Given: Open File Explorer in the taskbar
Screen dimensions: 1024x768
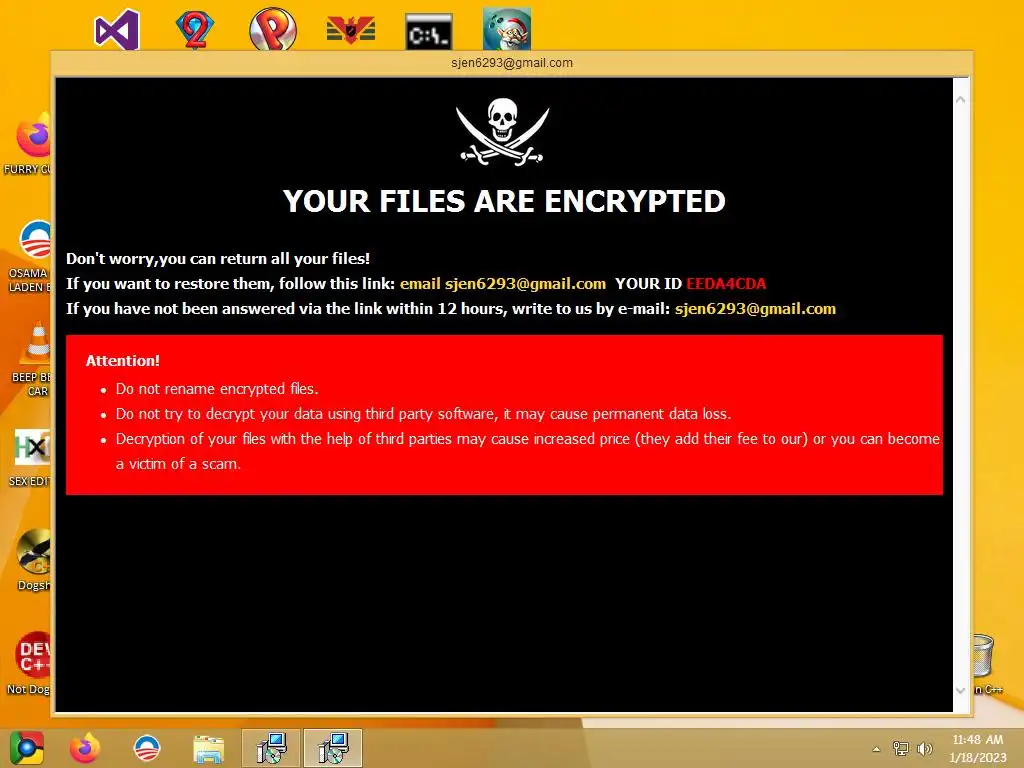Looking at the screenshot, I should coord(208,748).
